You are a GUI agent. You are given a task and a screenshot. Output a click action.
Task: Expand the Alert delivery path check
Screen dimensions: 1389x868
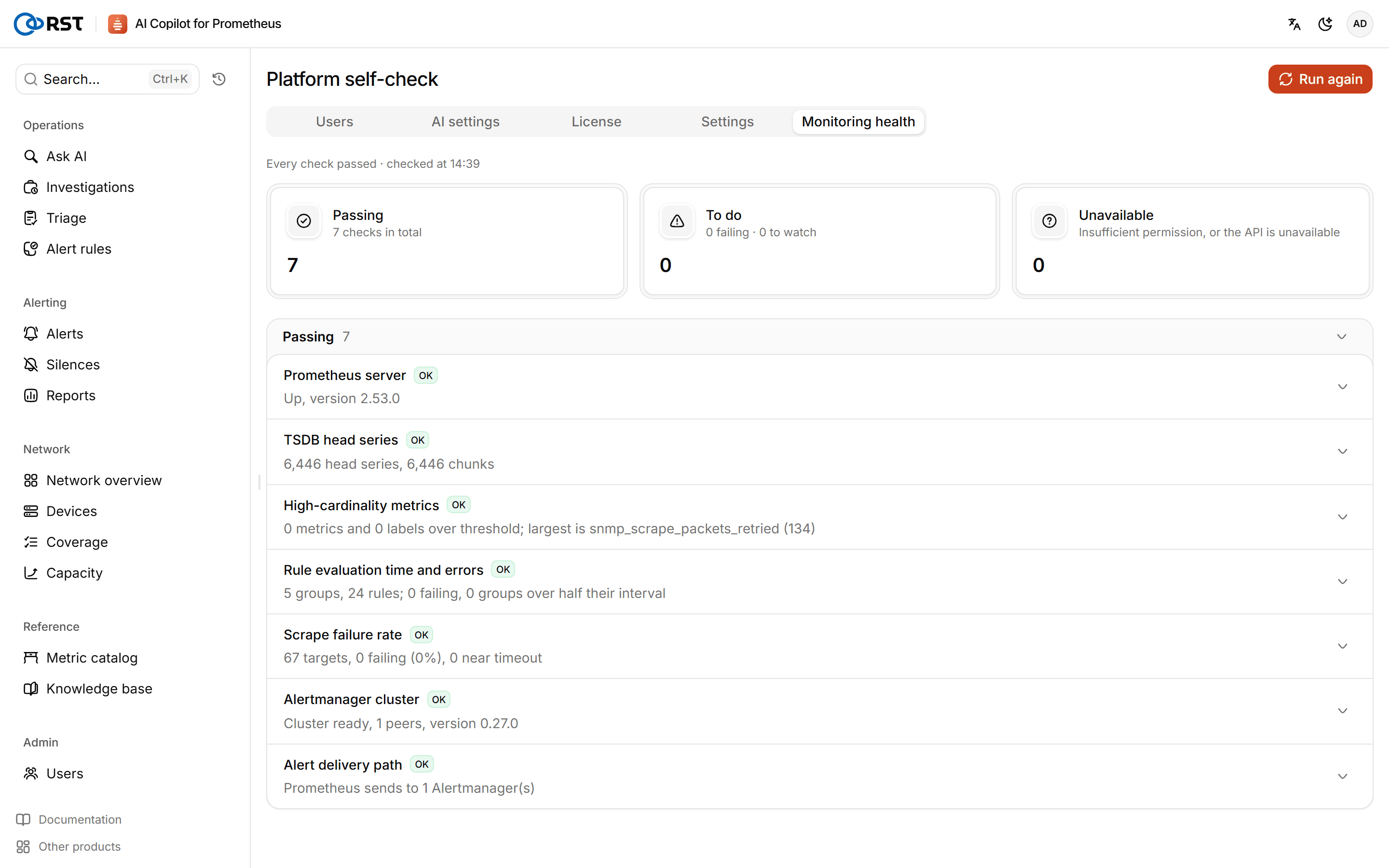819,776
